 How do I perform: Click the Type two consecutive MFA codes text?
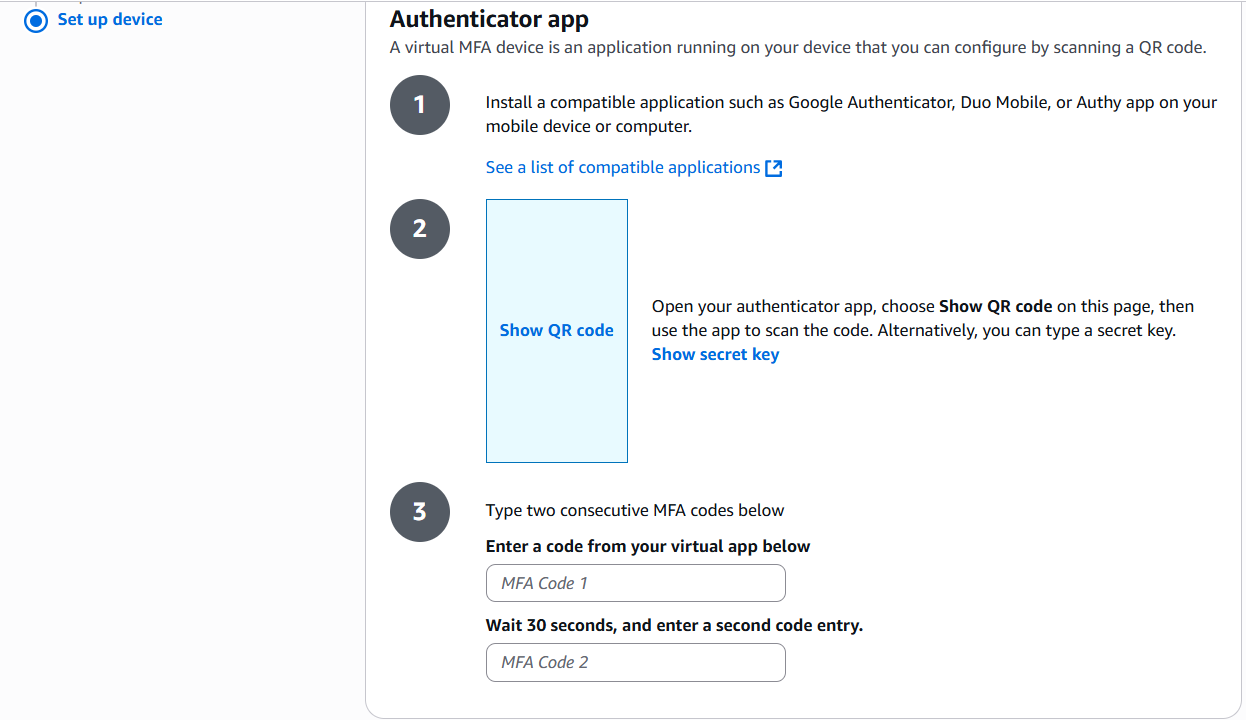(635, 511)
